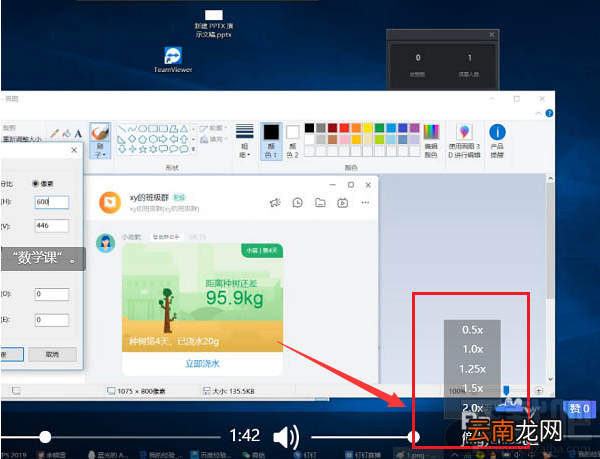600x459 pixels.
Task: Expand the line size thickness dropdown
Action: coord(245,141)
